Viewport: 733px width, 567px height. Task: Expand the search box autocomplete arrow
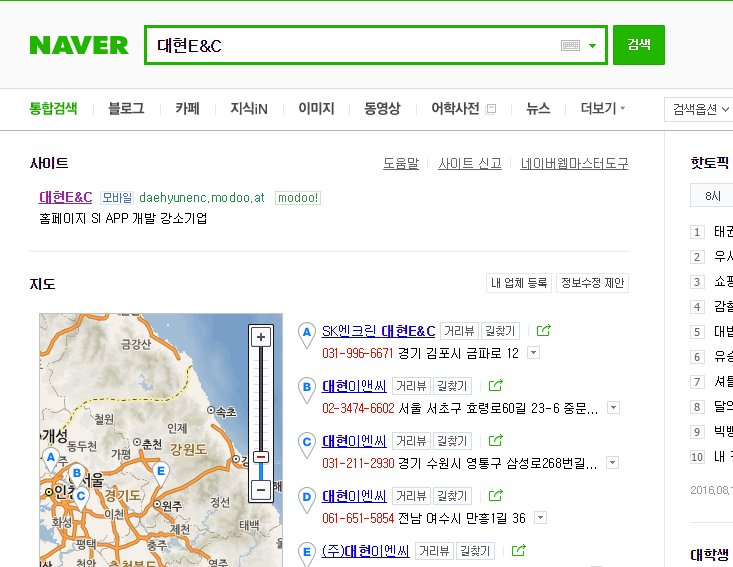(x=592, y=45)
